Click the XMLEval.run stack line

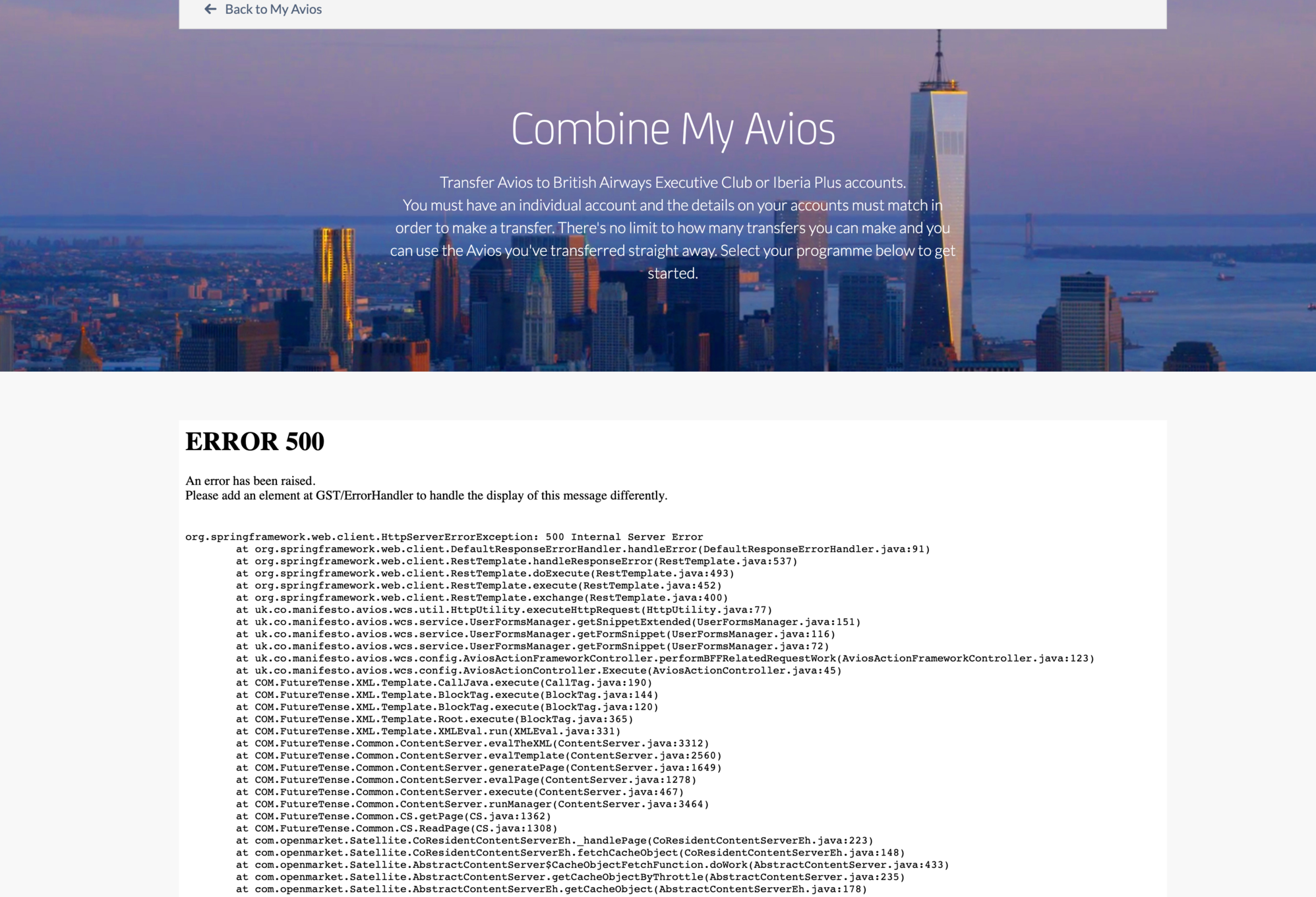point(428,732)
